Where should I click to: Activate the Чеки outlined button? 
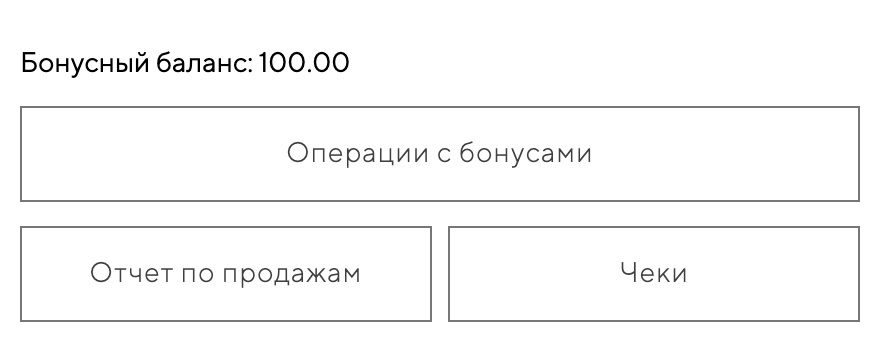click(654, 274)
